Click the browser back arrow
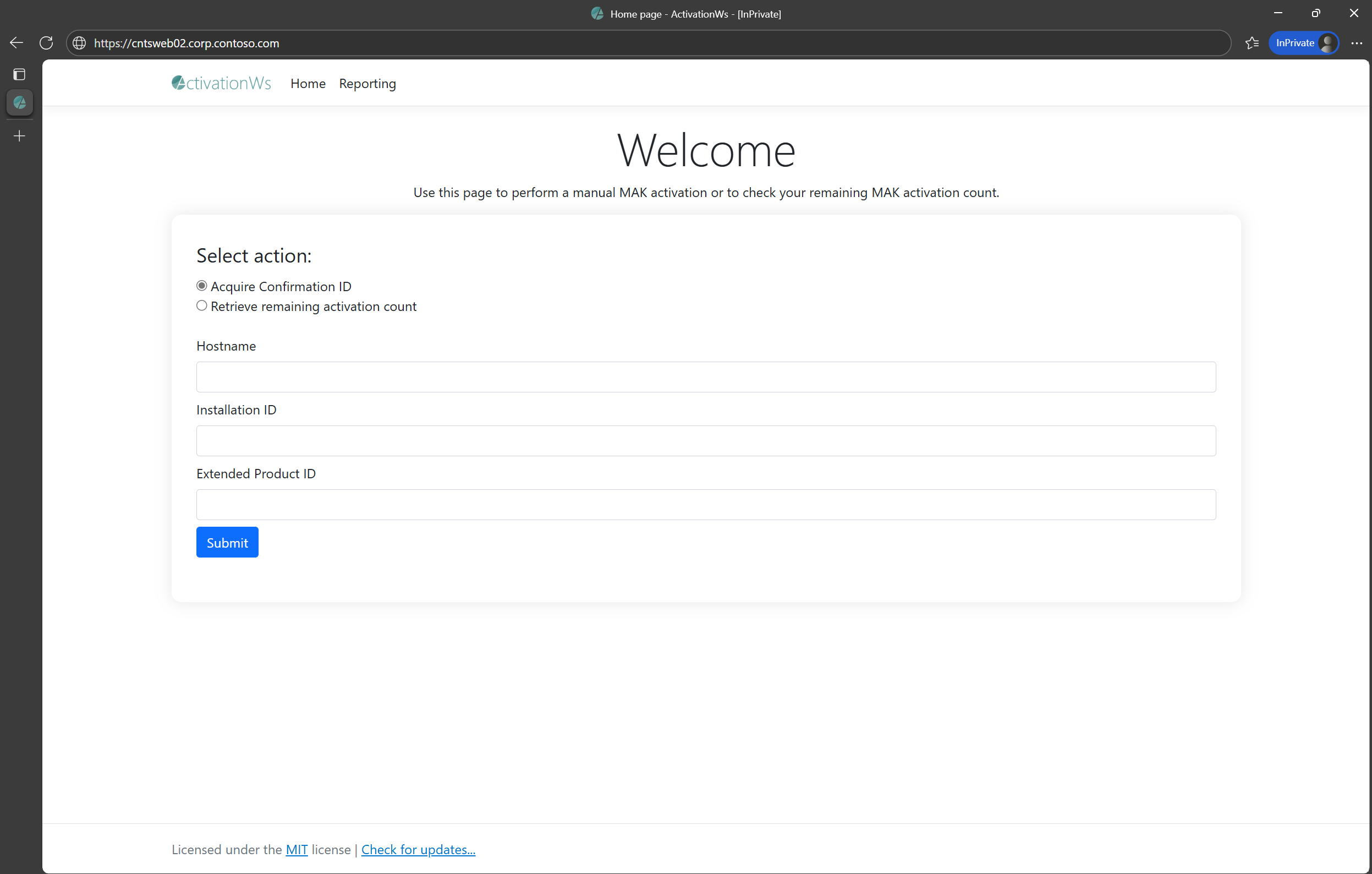 click(17, 43)
